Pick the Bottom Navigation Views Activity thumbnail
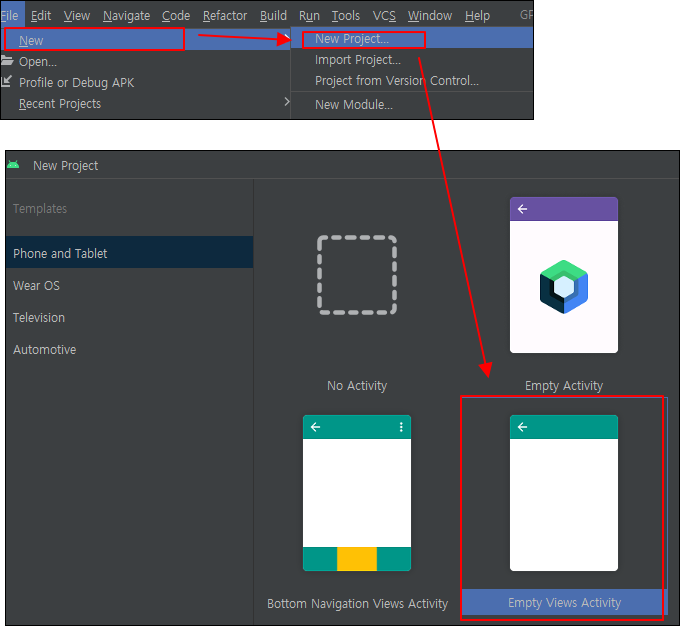The width and height of the screenshot is (684, 632). pos(357,493)
